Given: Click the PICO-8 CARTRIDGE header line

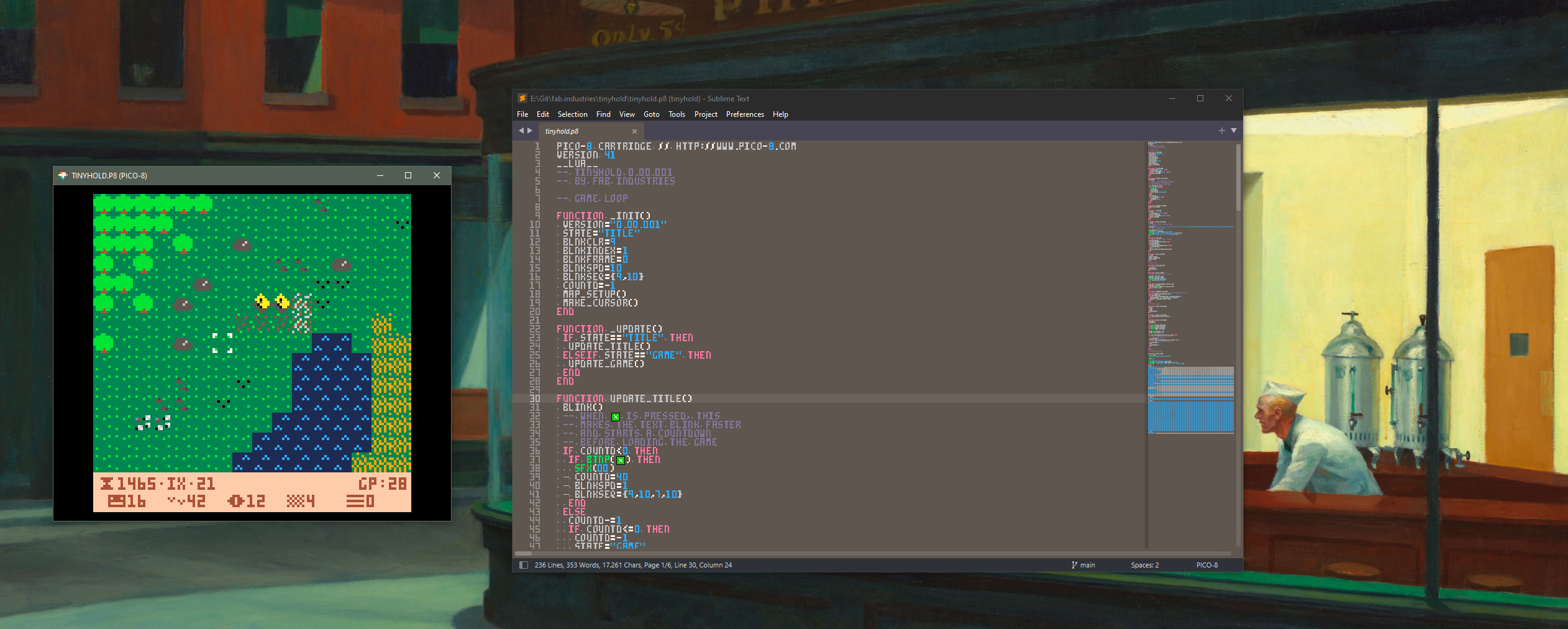Looking at the screenshot, I should tap(676, 146).
